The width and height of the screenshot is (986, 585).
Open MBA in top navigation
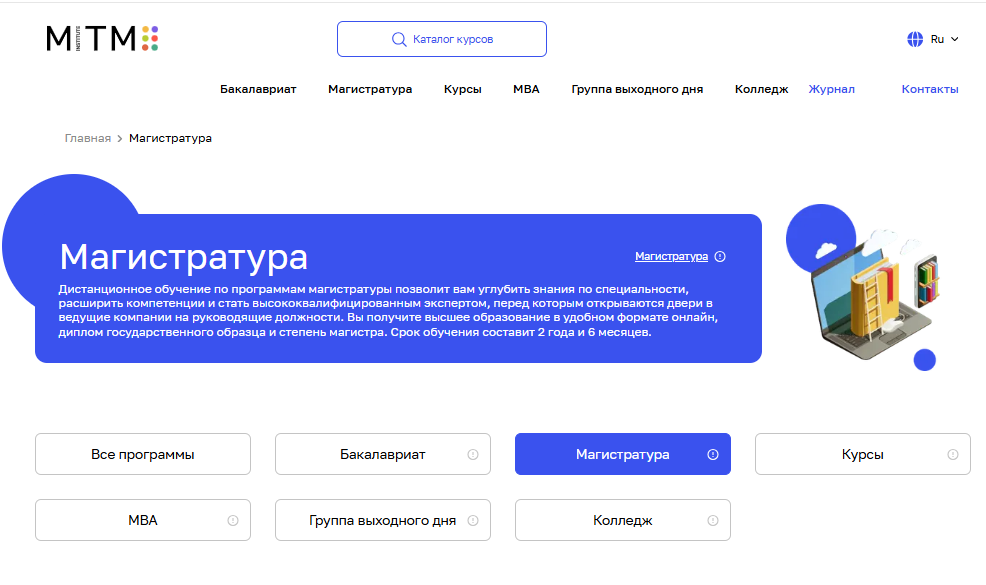(526, 89)
